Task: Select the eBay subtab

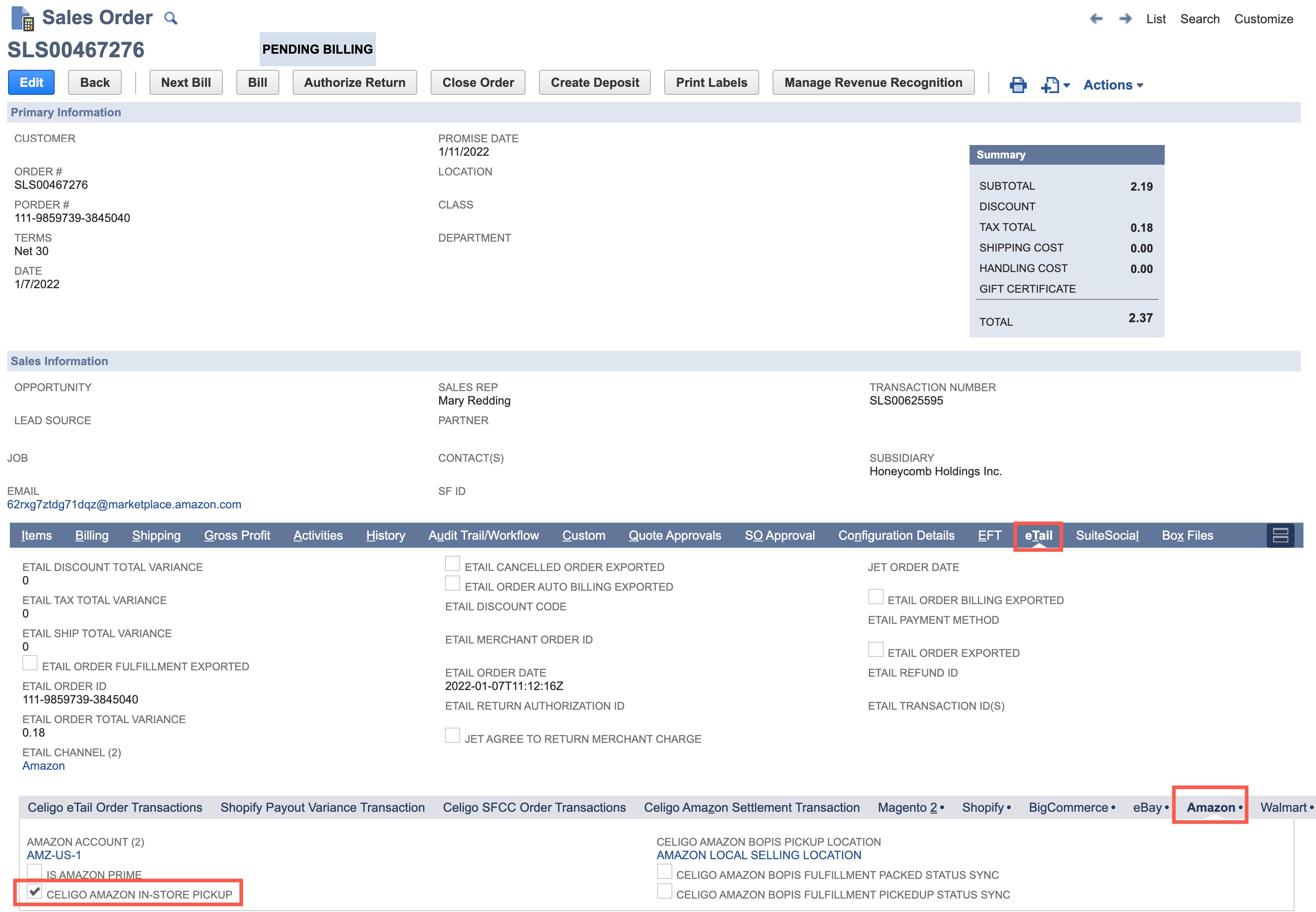Action: pos(1150,807)
